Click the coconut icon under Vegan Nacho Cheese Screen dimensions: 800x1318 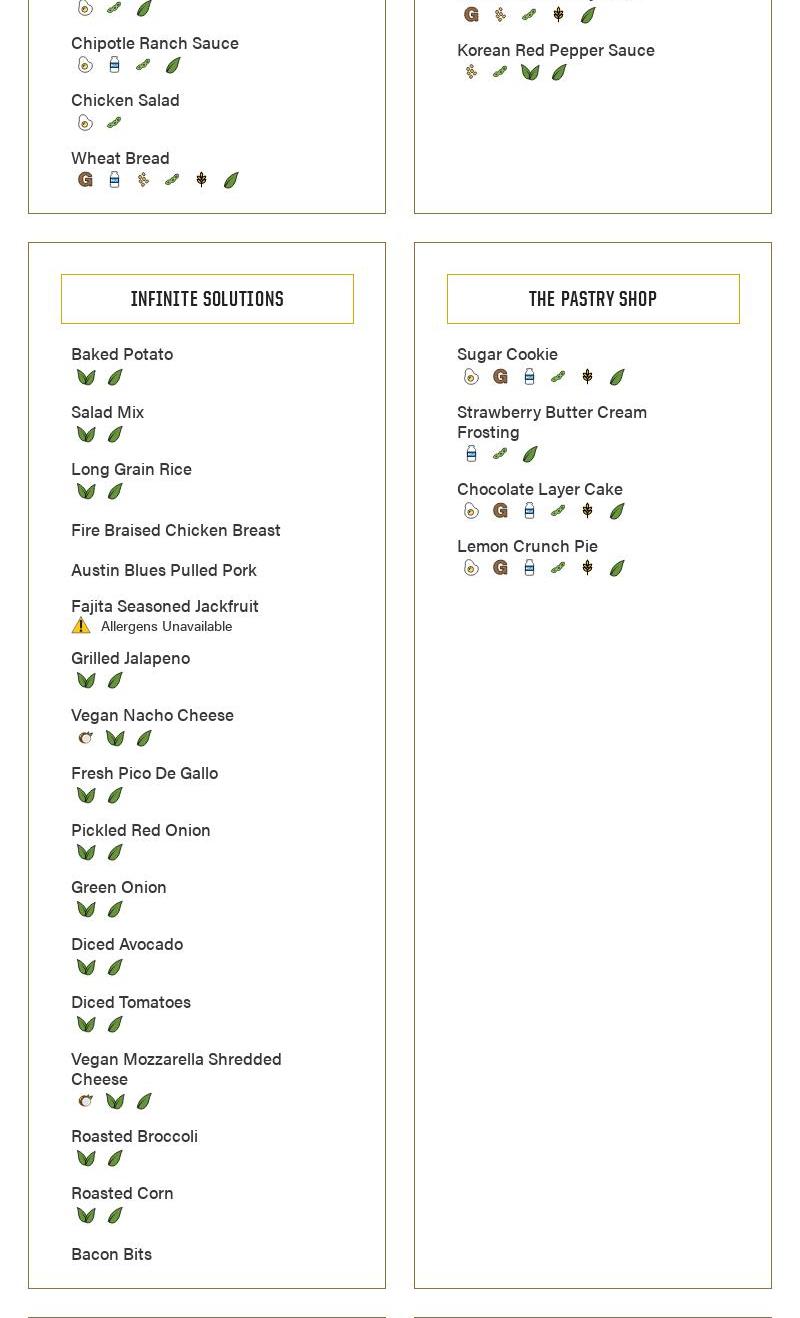click(85, 738)
